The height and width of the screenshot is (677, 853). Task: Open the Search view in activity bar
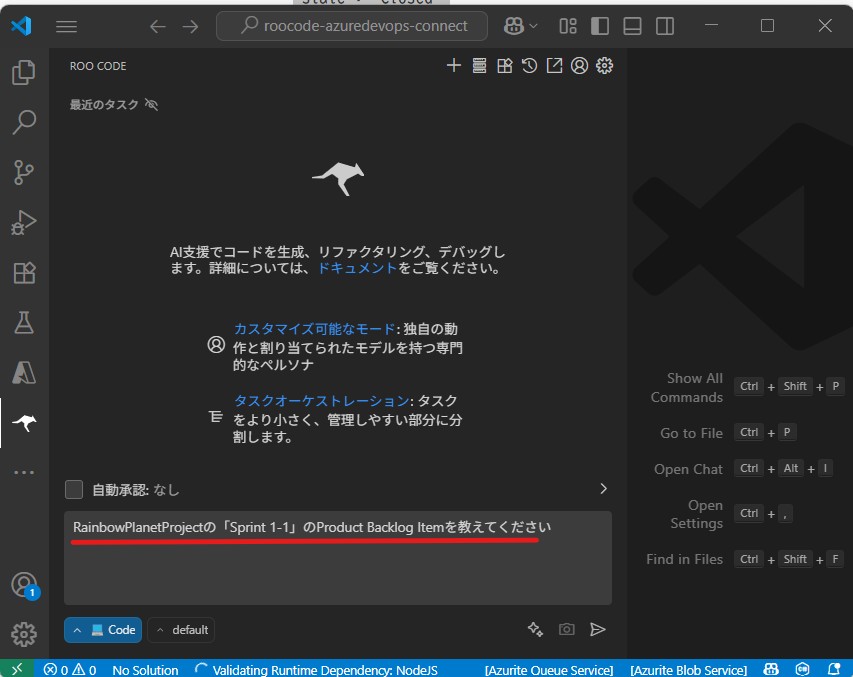24,122
